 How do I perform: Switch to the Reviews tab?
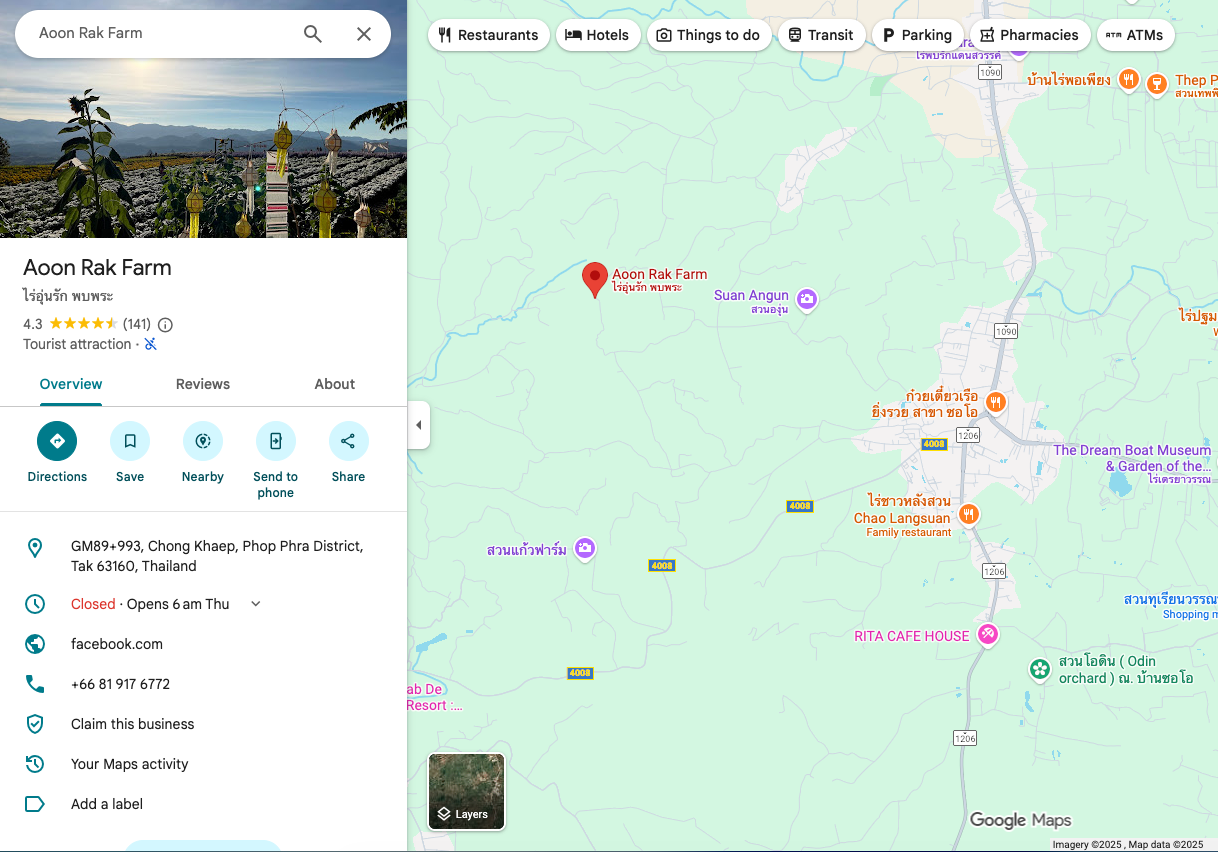203,384
